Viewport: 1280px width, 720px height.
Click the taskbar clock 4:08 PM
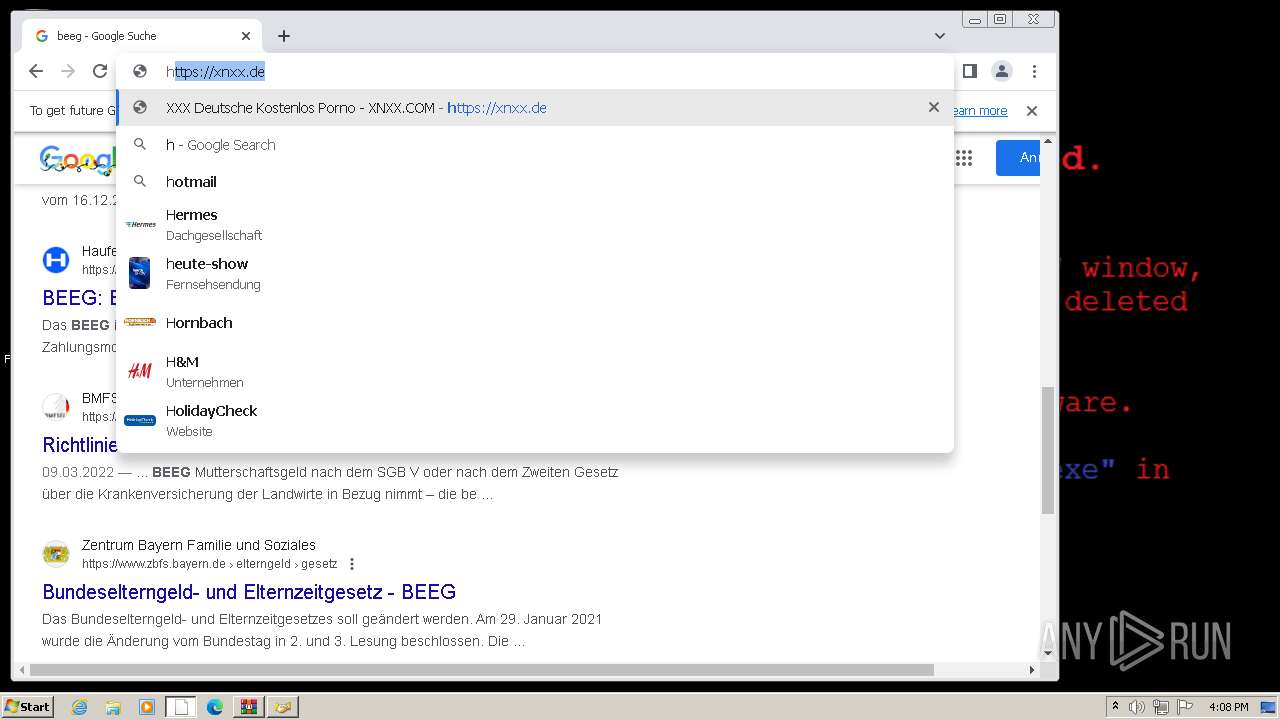click(1228, 707)
